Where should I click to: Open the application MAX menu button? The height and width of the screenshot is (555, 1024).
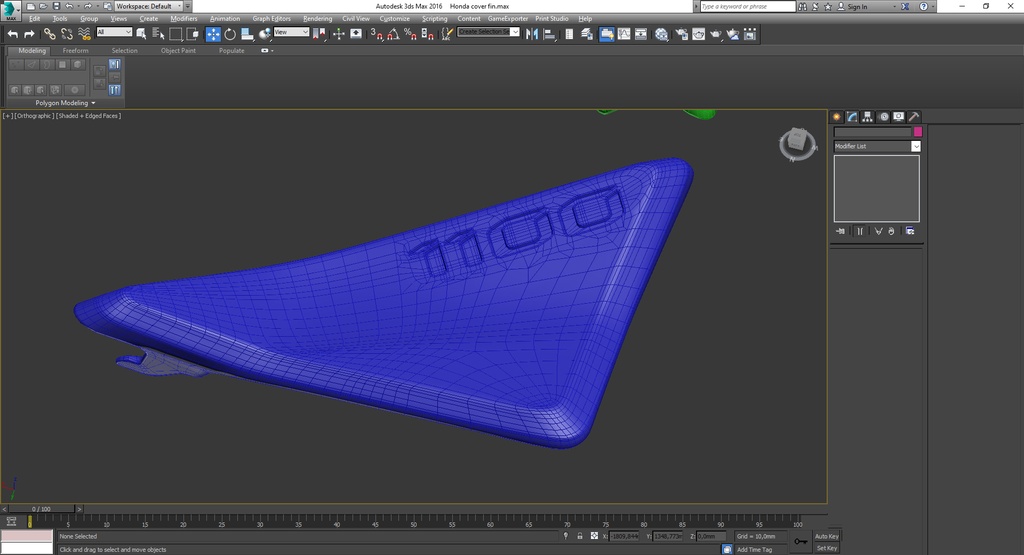(10, 10)
